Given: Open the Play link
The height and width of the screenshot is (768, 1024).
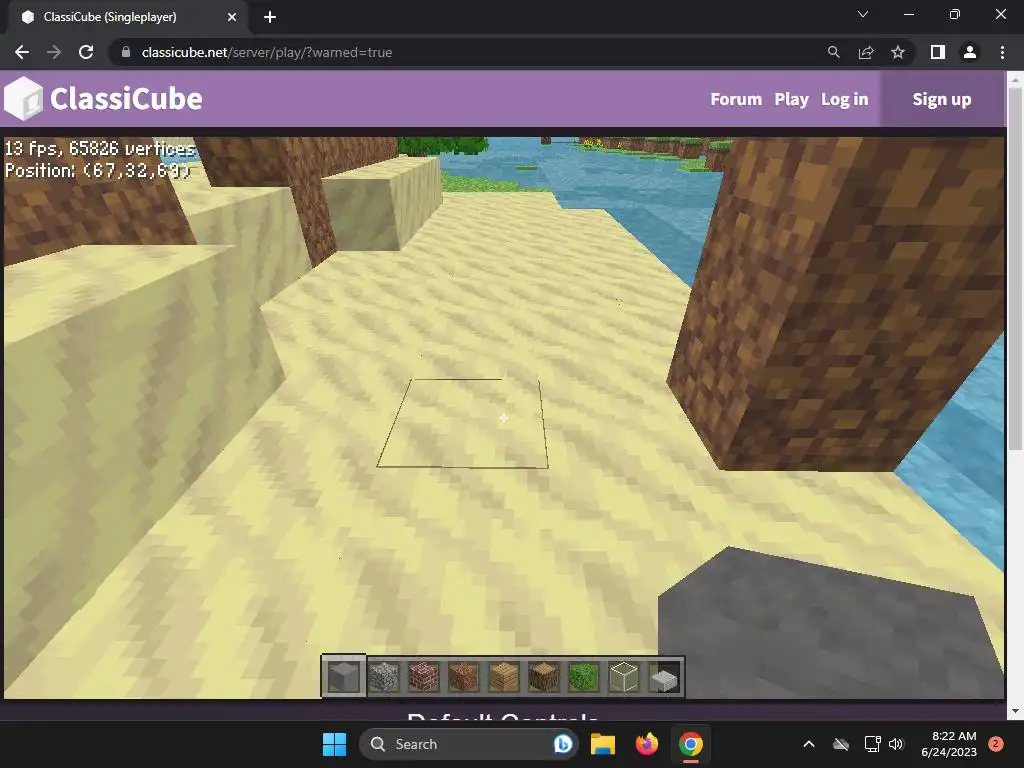Looking at the screenshot, I should tap(792, 99).
